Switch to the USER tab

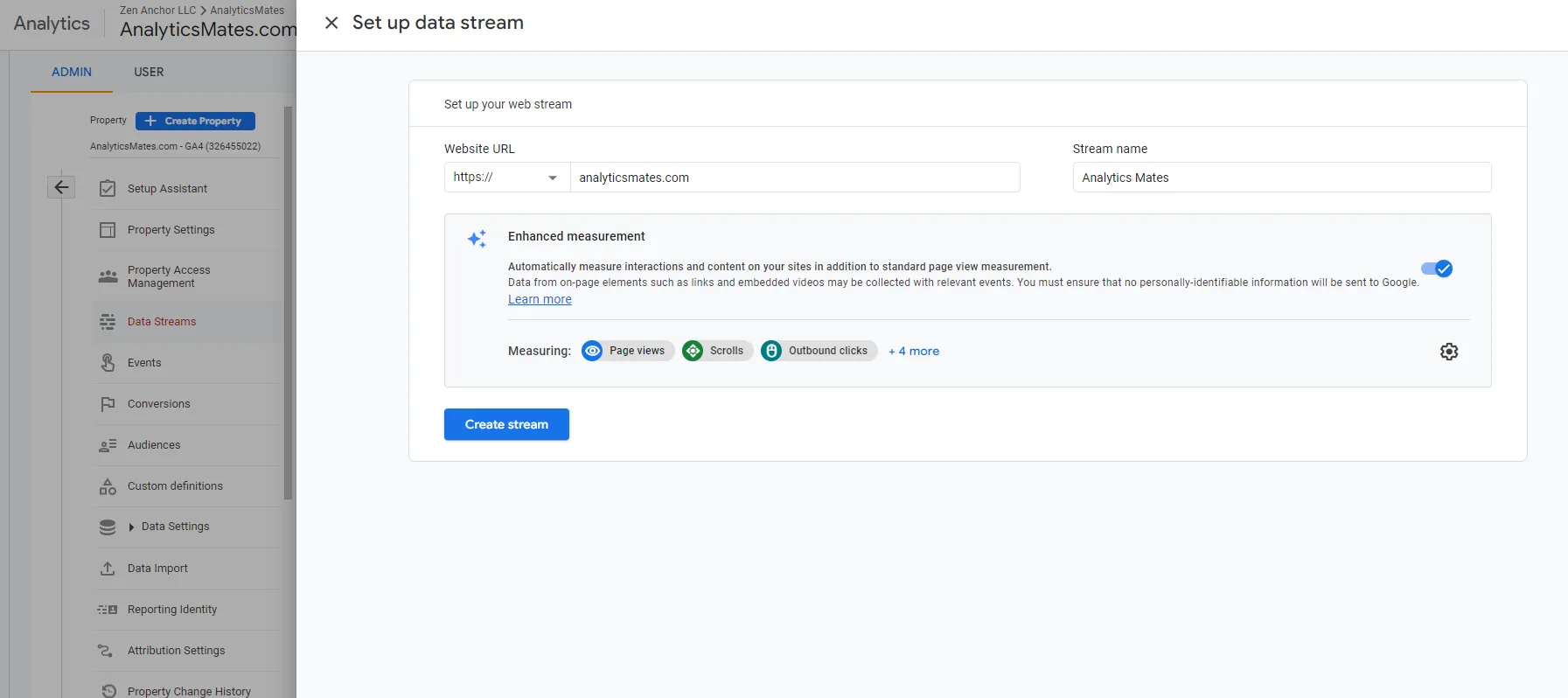149,72
